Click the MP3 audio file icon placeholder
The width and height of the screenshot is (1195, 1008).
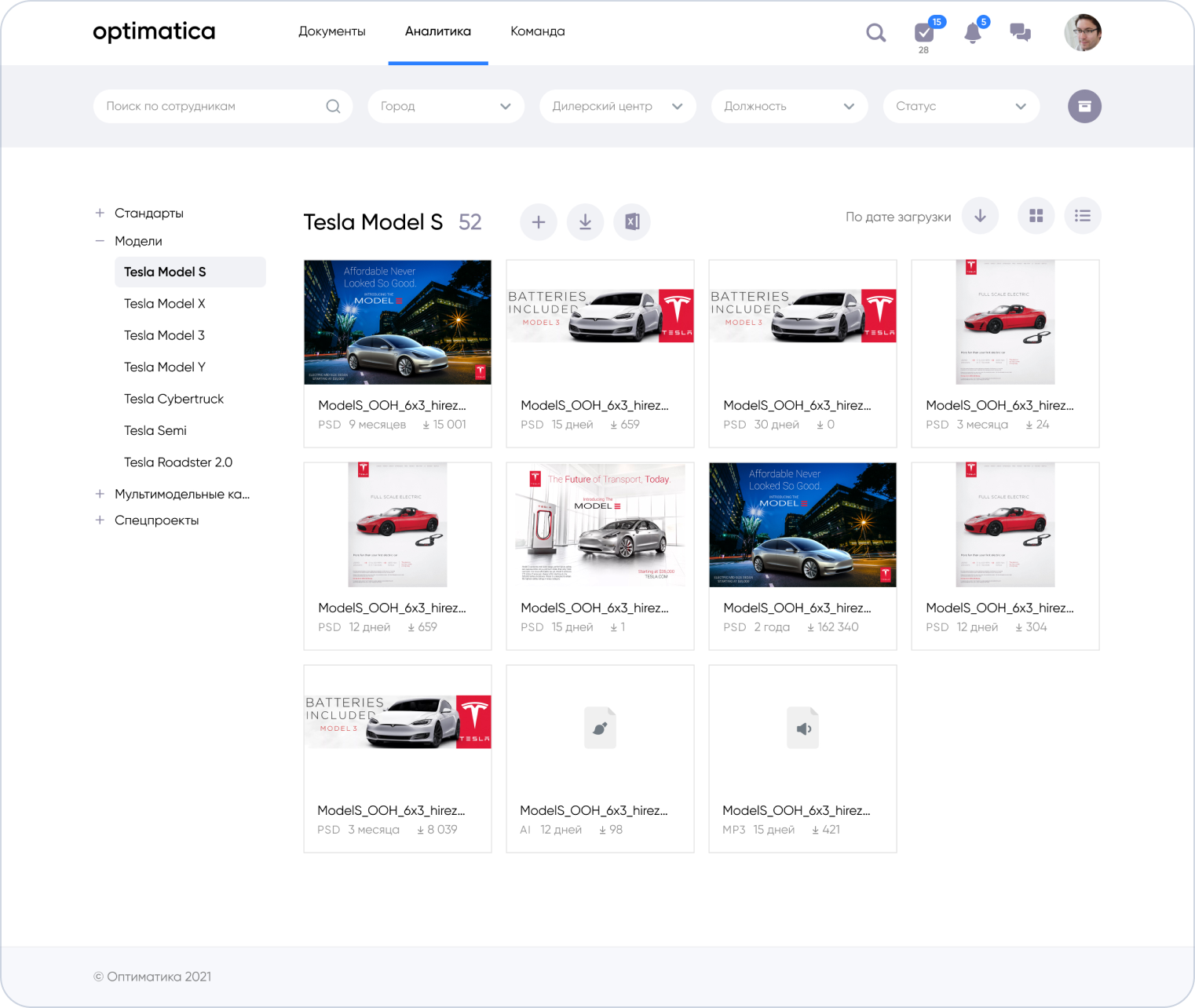point(802,728)
